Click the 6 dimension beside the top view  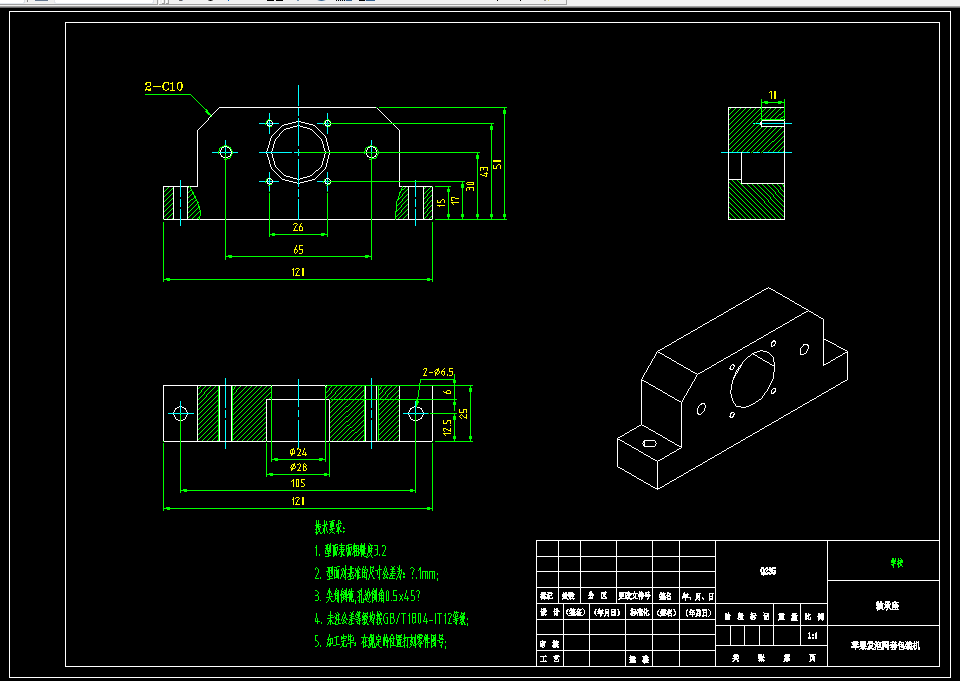tap(448, 391)
